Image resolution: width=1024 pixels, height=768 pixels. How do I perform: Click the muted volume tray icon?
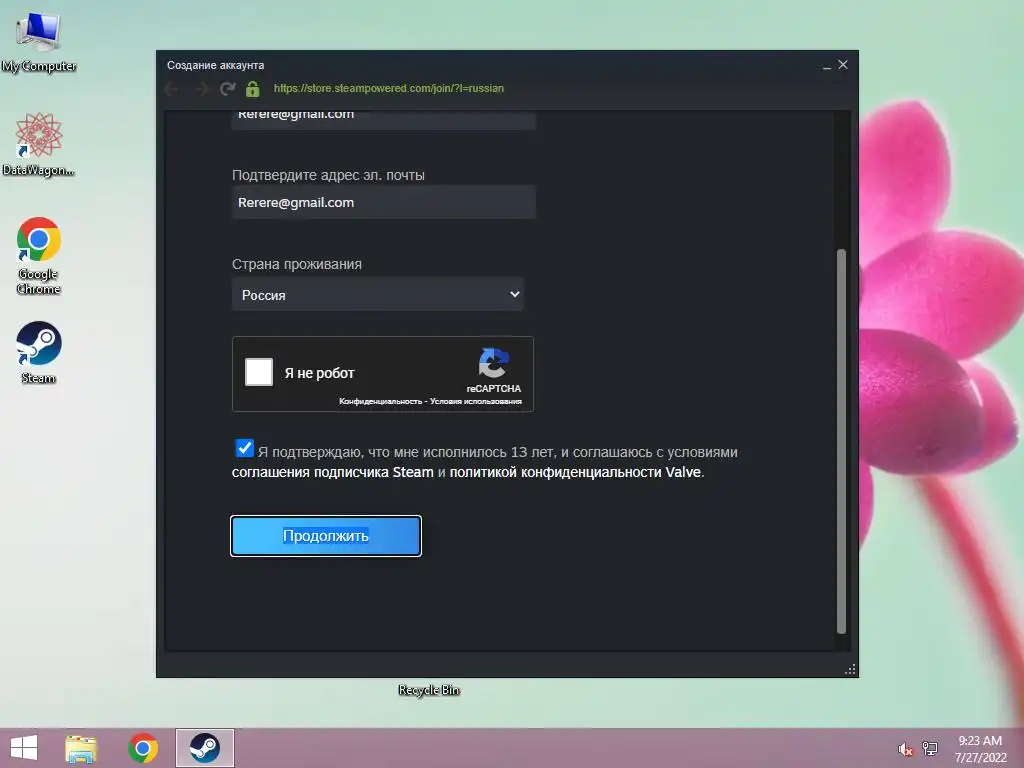pos(905,749)
